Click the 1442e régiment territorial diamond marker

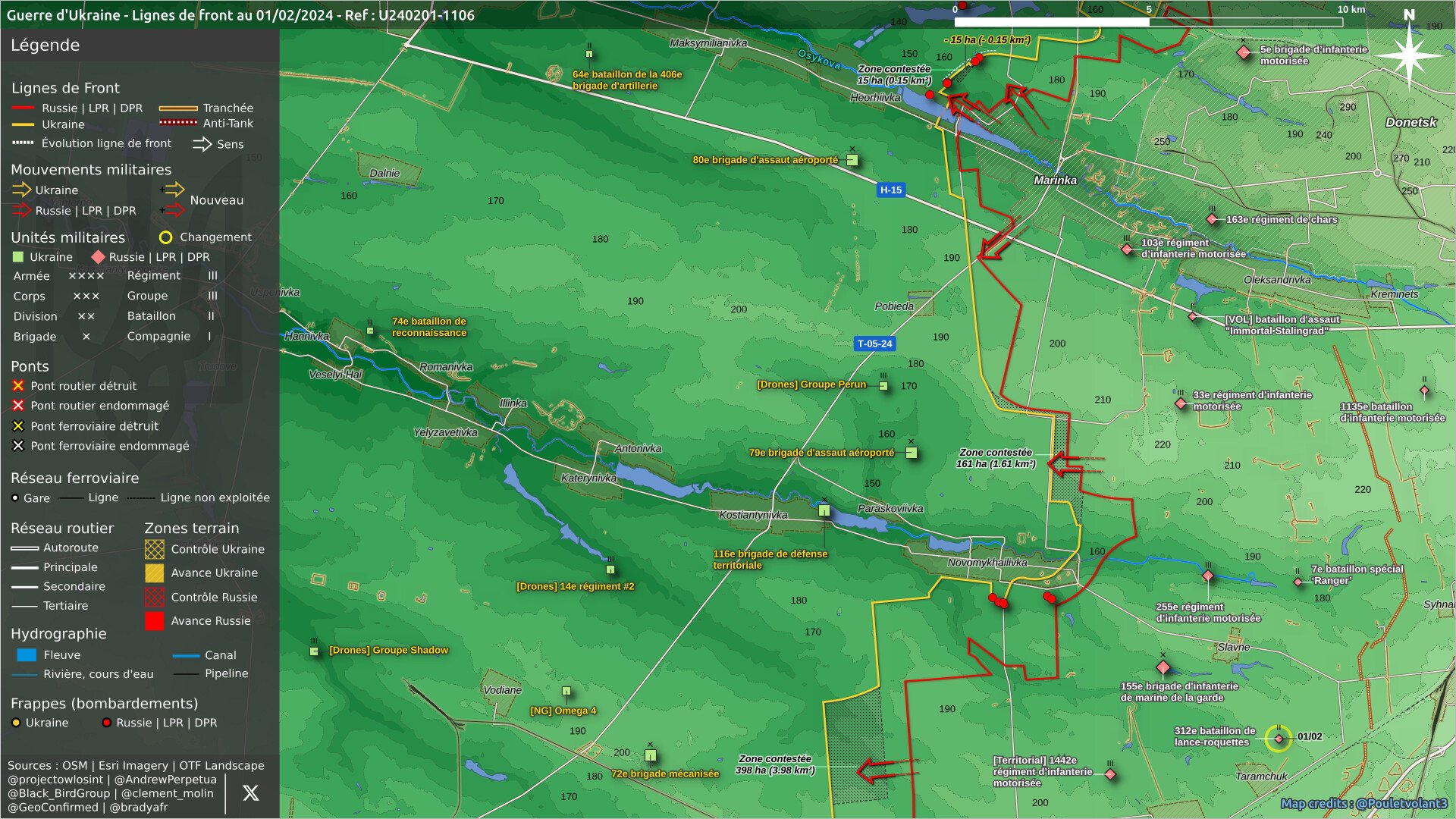click(1110, 774)
